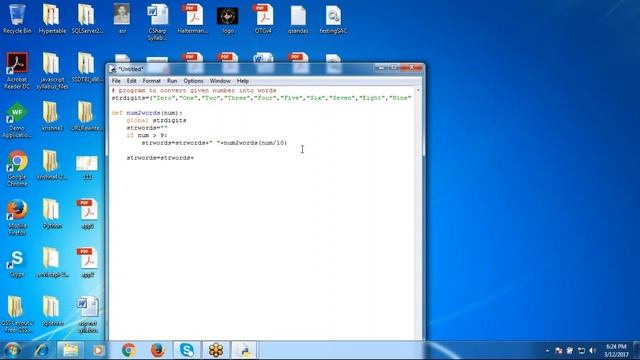Open the Windows Start menu

12,350
